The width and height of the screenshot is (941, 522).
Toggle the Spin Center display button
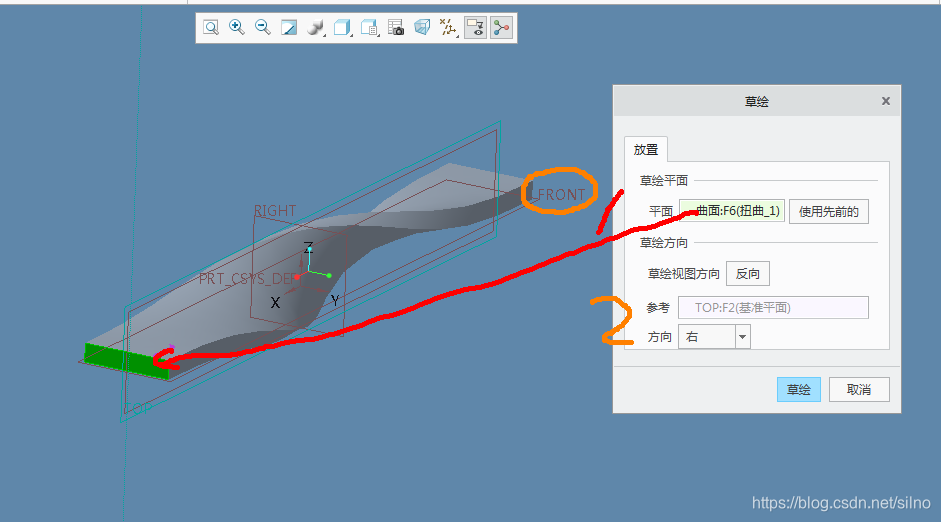tap(502, 28)
